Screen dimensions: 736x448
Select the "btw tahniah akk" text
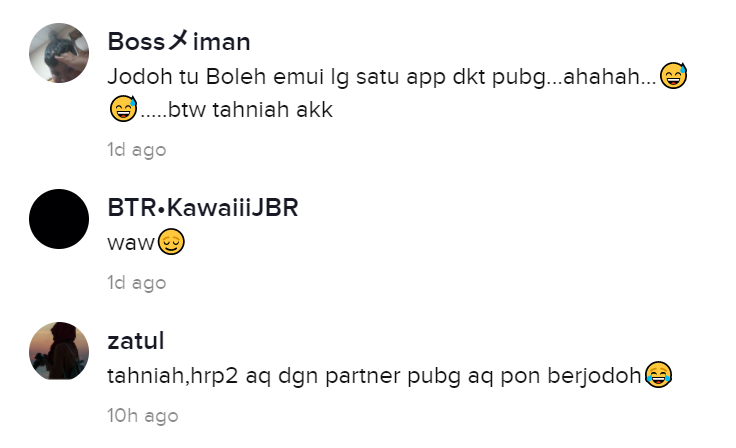coord(251,110)
